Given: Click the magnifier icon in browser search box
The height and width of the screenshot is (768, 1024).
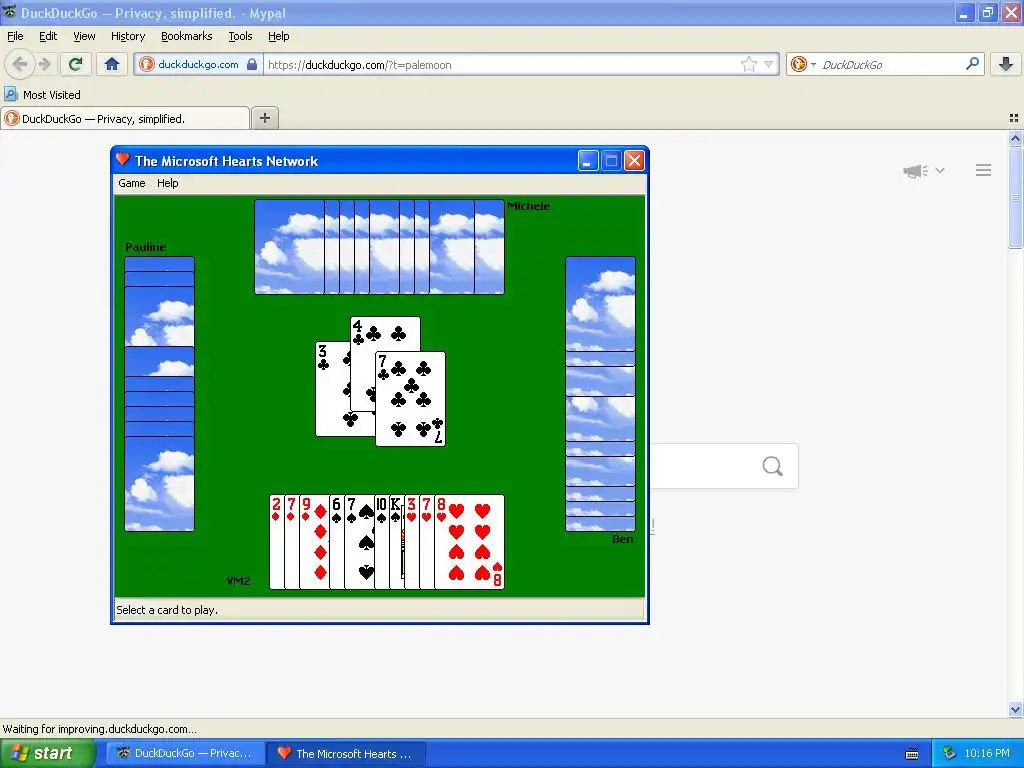Looking at the screenshot, I should point(972,64).
